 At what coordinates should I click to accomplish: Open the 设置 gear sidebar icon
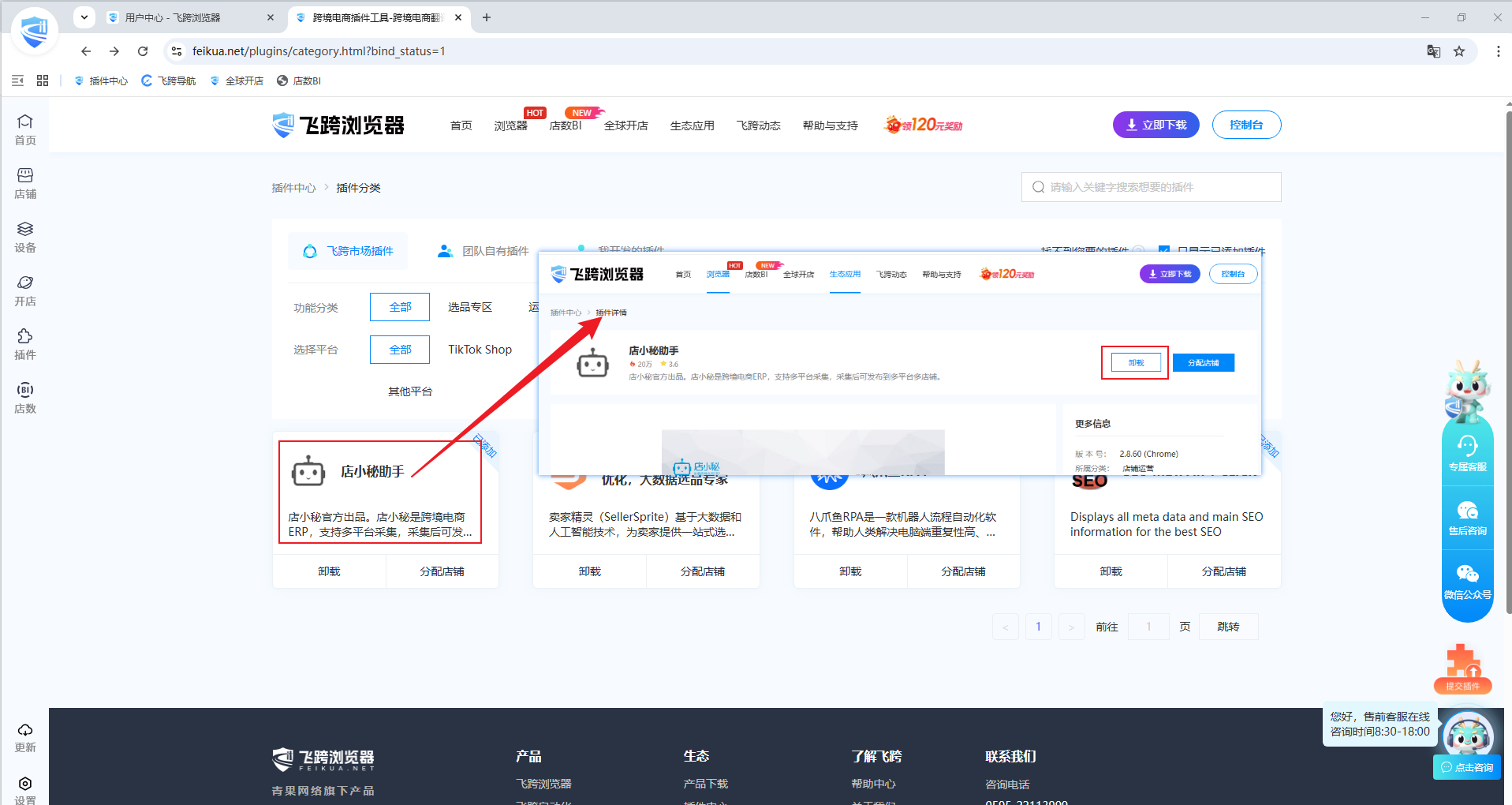click(x=25, y=789)
